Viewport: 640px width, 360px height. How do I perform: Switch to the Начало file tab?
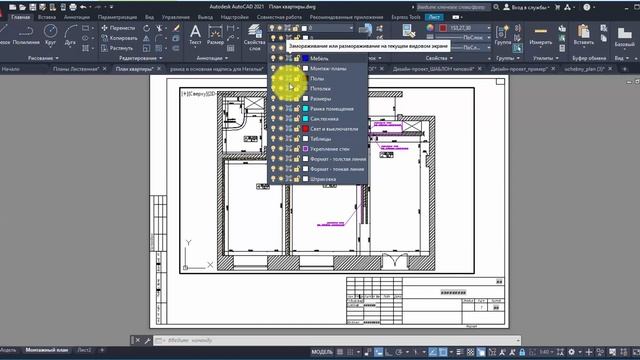click(11, 69)
